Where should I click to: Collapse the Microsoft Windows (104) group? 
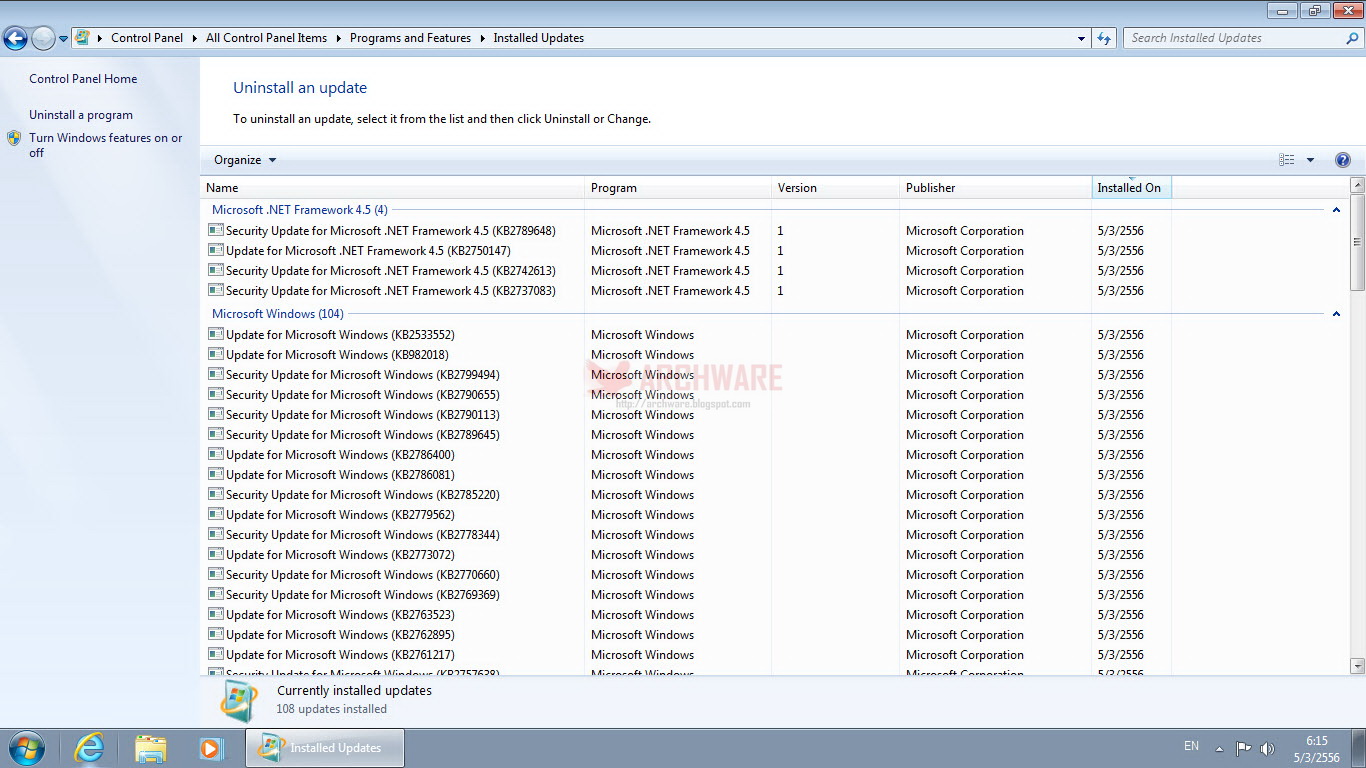[x=1336, y=314]
